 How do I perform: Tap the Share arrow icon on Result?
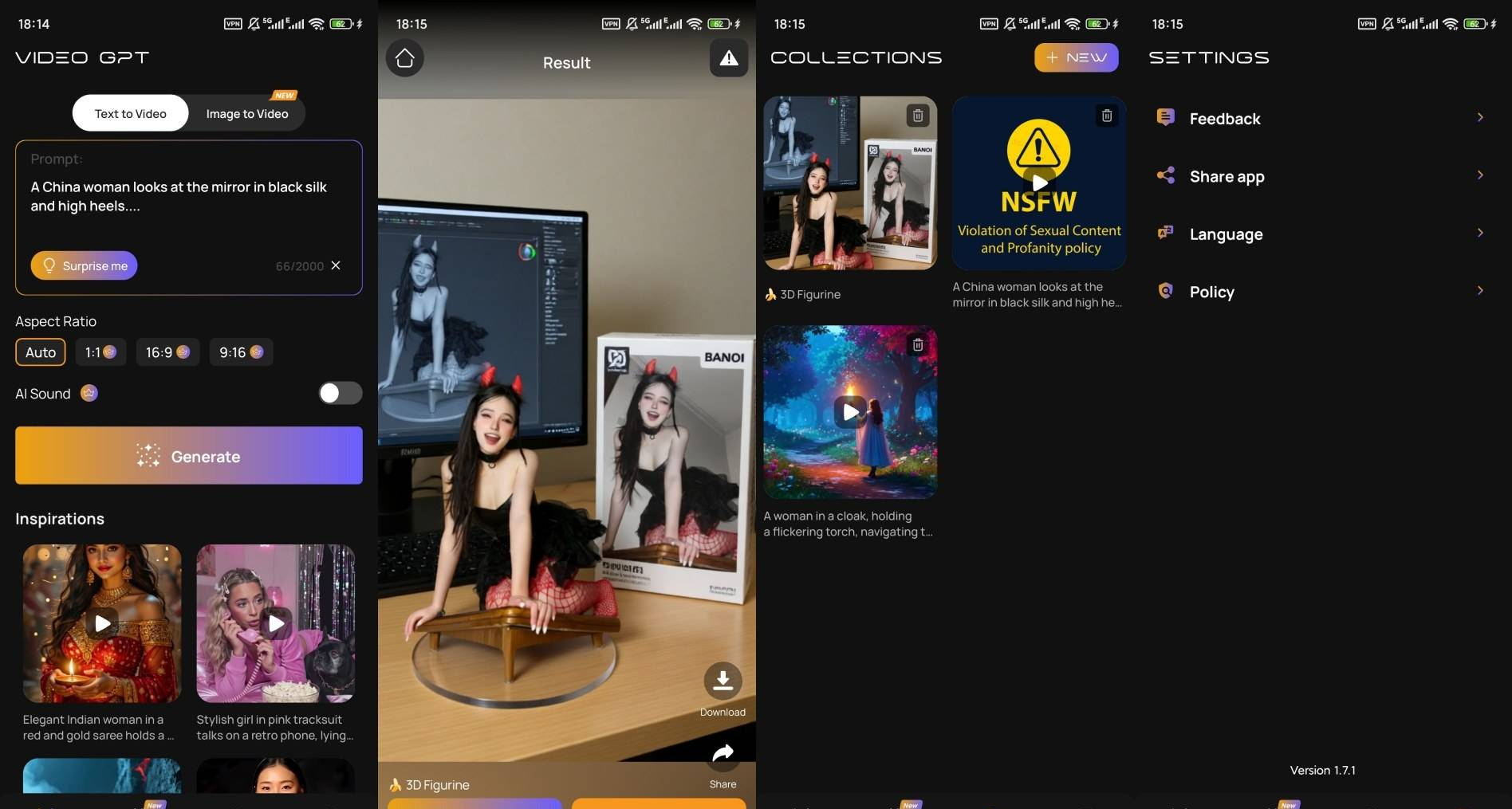(x=723, y=754)
